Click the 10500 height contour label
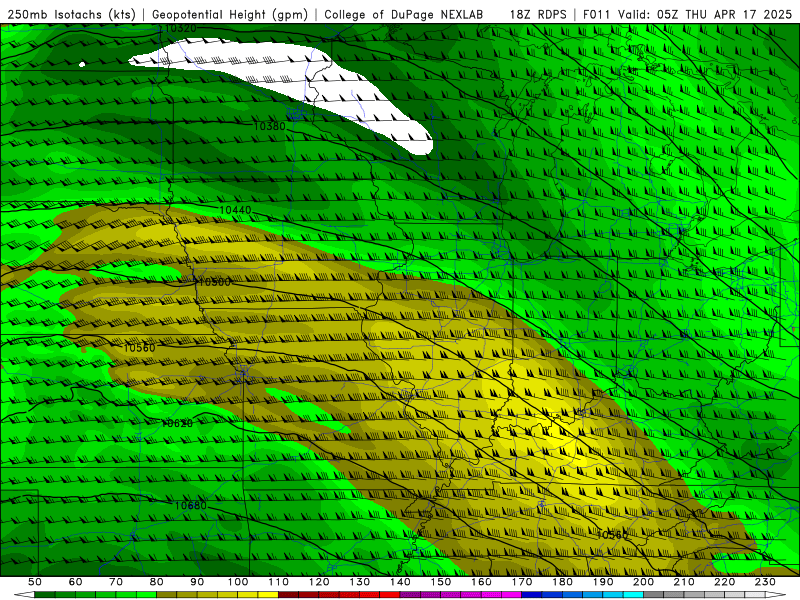 [215, 282]
